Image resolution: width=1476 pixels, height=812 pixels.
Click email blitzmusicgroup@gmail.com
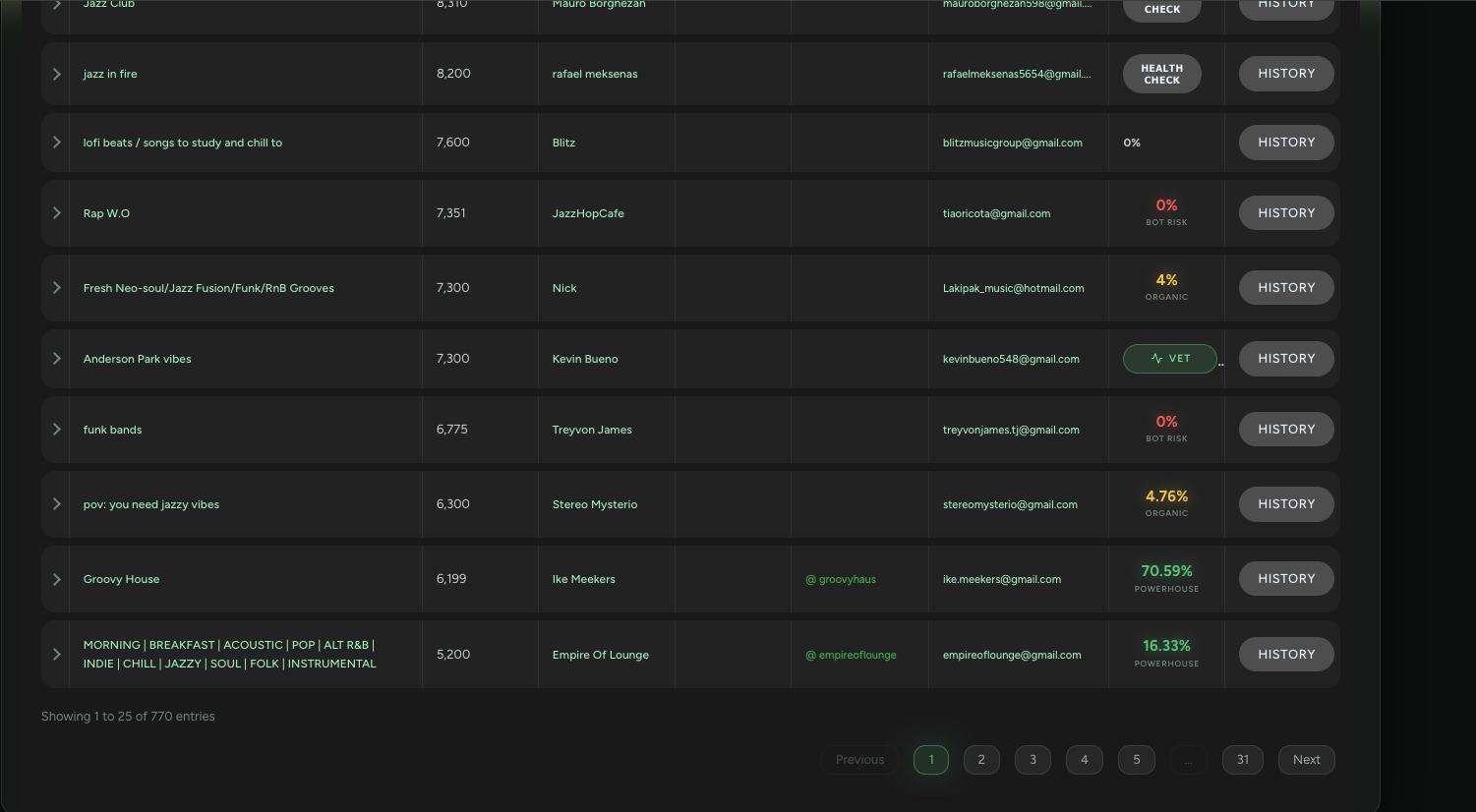point(1012,143)
